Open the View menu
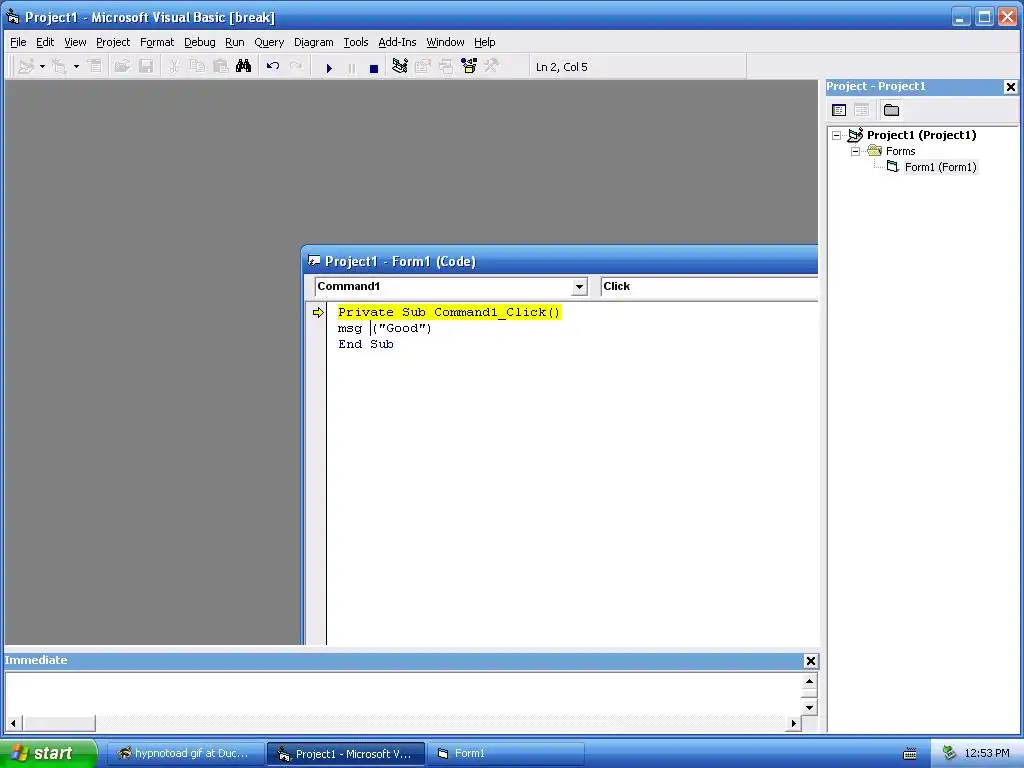This screenshot has height=768, width=1024. 75,42
